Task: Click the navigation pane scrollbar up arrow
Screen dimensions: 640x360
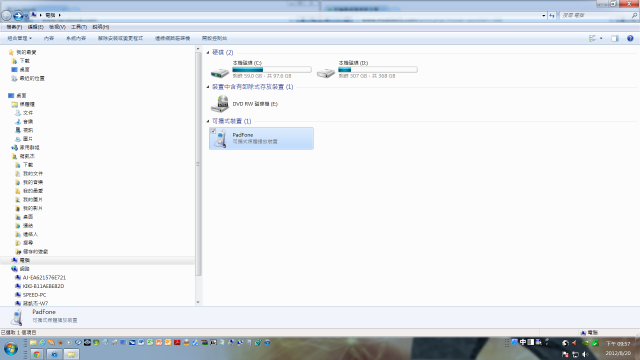Action: pyautogui.click(x=198, y=49)
